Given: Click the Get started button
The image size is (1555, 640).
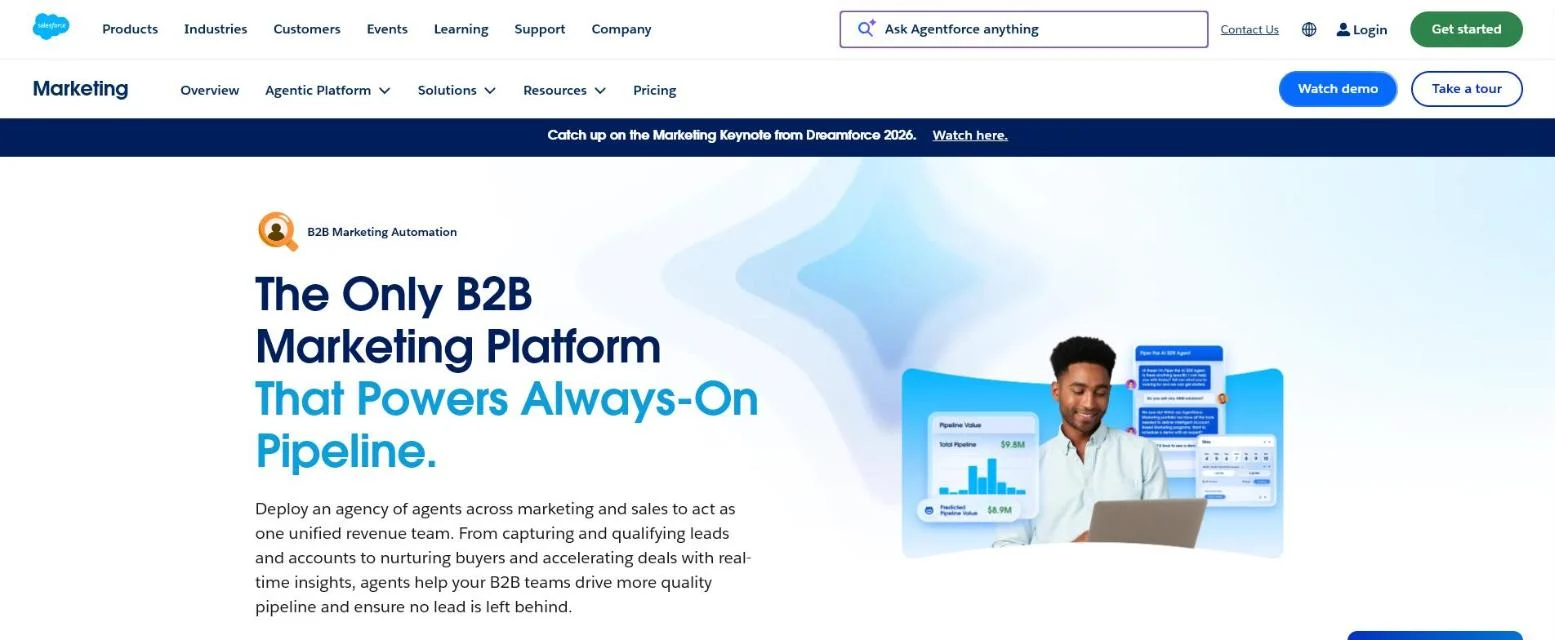Looking at the screenshot, I should click(1466, 29).
